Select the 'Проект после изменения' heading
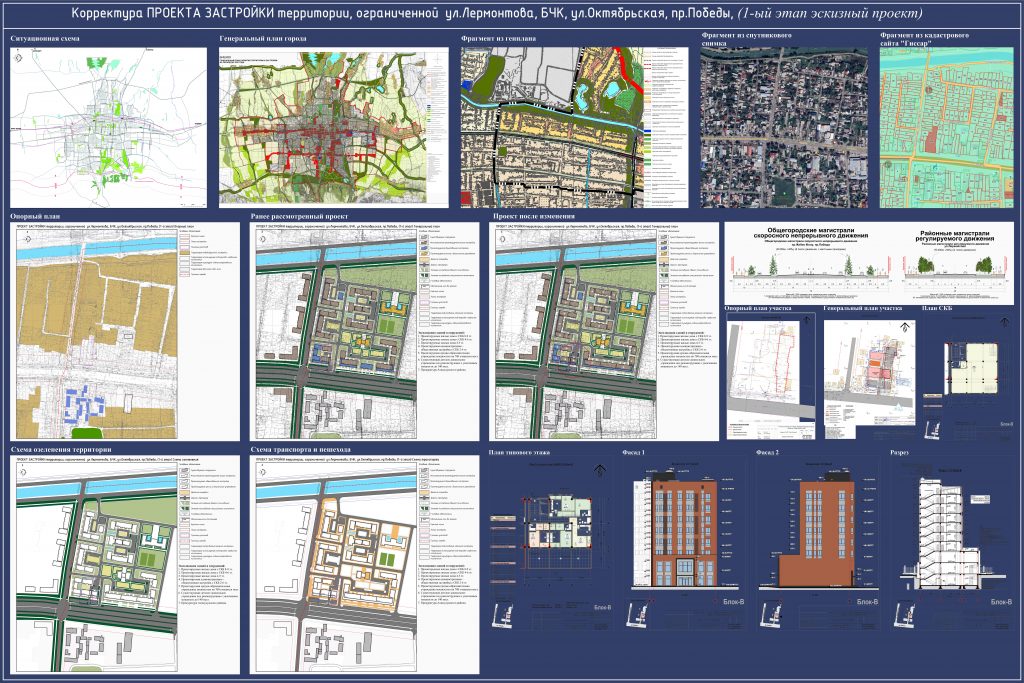The height and width of the screenshot is (683, 1024). pyautogui.click(x=534, y=216)
